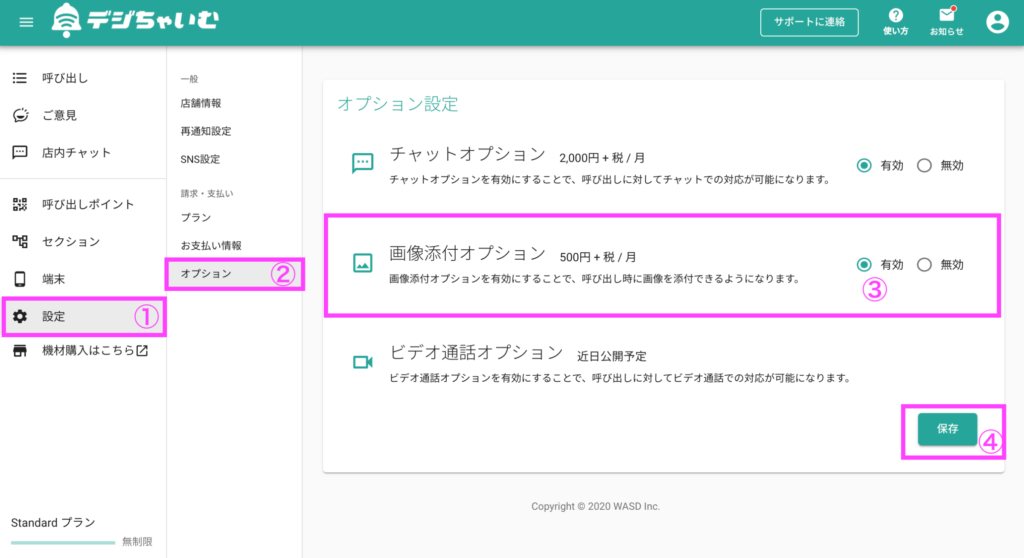Click the ご意見 feedback icon
The height and width of the screenshot is (558, 1024).
tap(20, 115)
